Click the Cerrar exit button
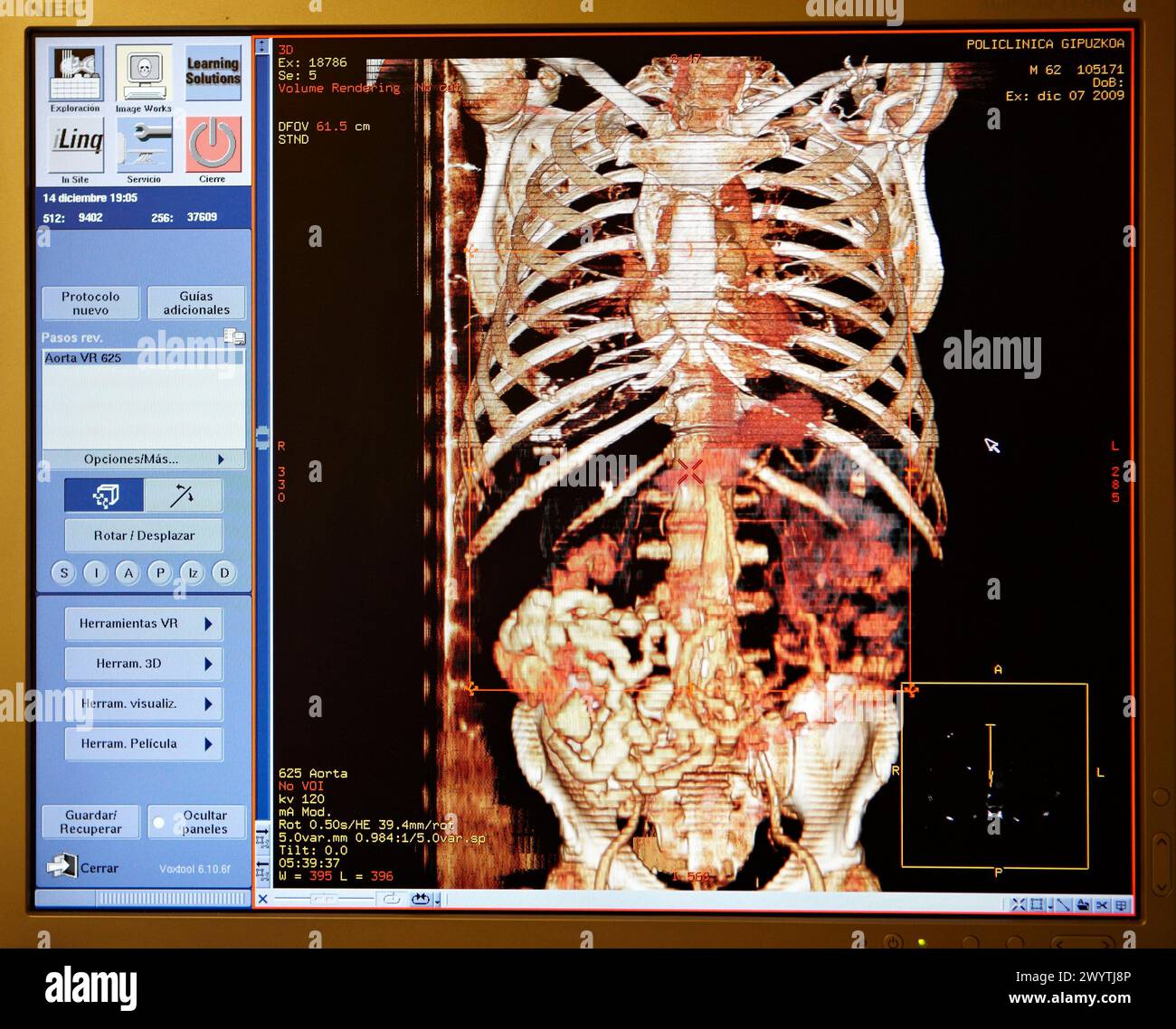1176x1029 pixels. pyautogui.click(x=83, y=867)
